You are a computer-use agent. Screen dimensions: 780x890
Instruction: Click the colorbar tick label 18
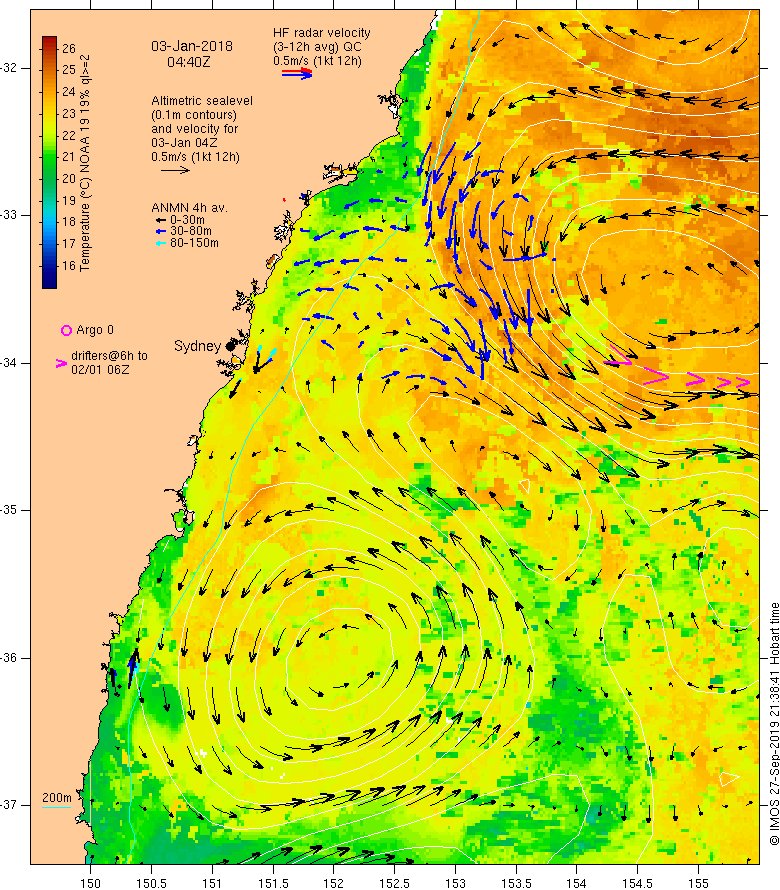pyautogui.click(x=69, y=222)
